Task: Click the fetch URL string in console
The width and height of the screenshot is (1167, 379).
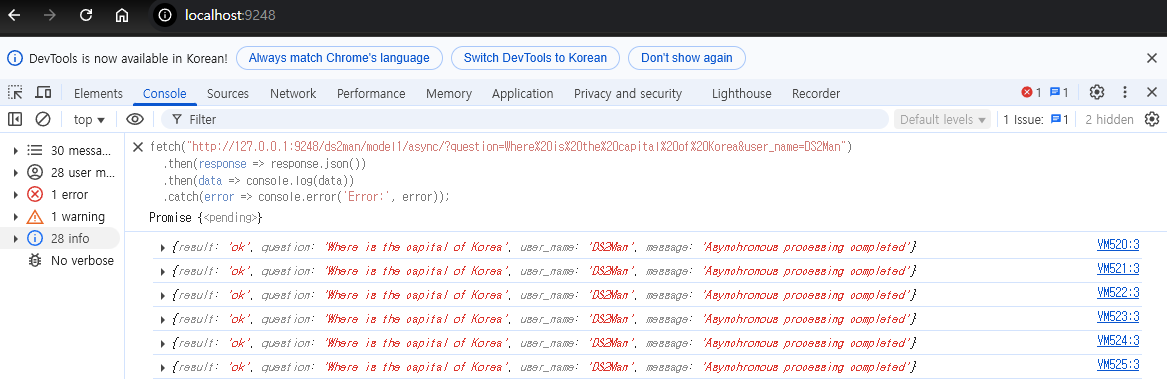Action: click(x=518, y=147)
